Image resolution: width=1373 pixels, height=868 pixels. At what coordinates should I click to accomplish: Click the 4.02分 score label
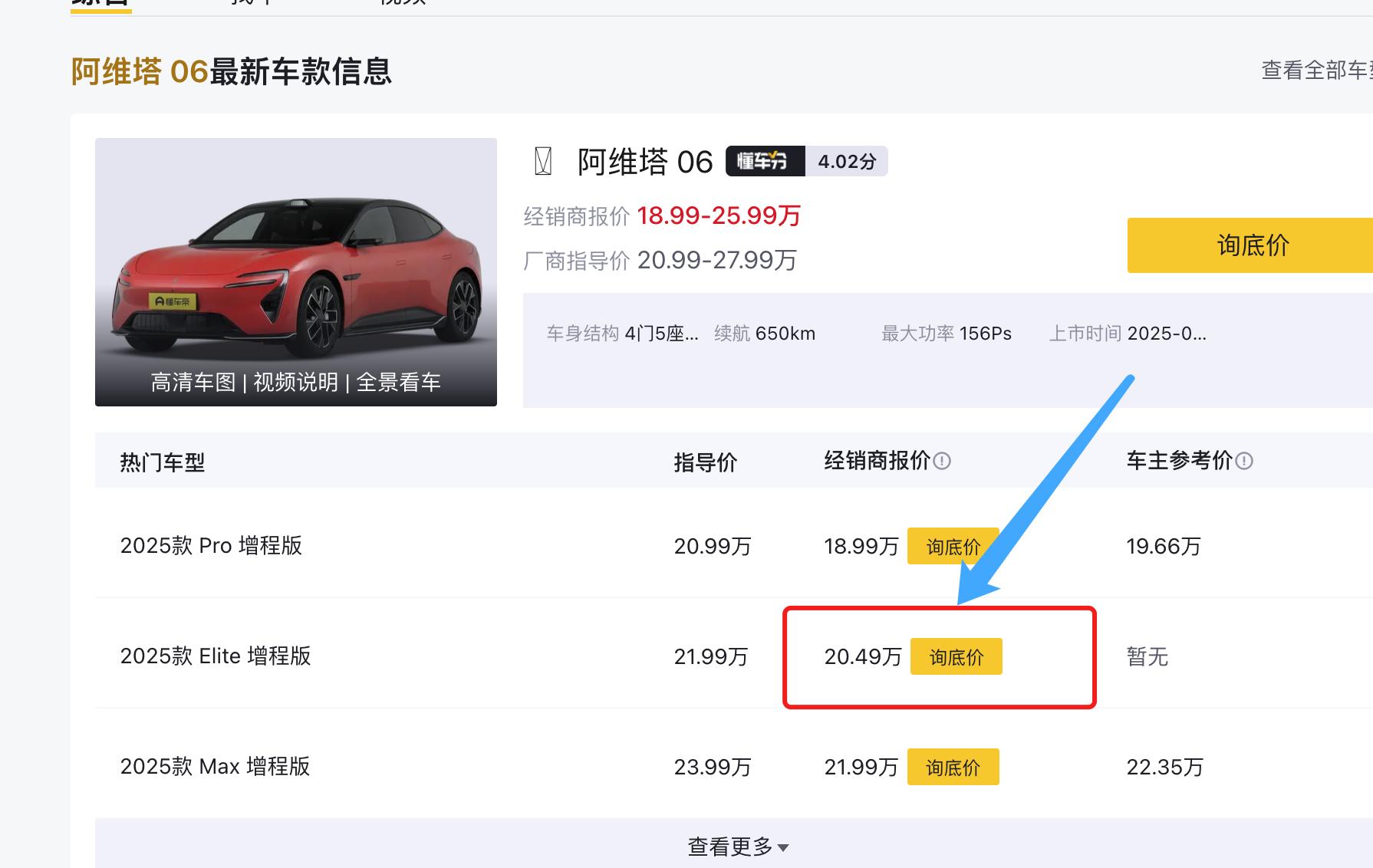(847, 161)
